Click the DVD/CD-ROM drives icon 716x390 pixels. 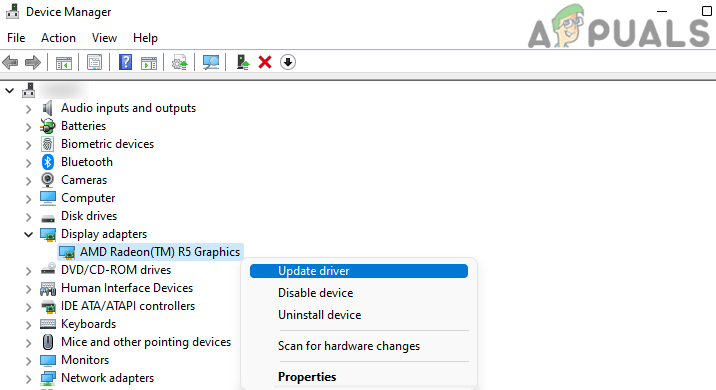pyautogui.click(x=47, y=270)
